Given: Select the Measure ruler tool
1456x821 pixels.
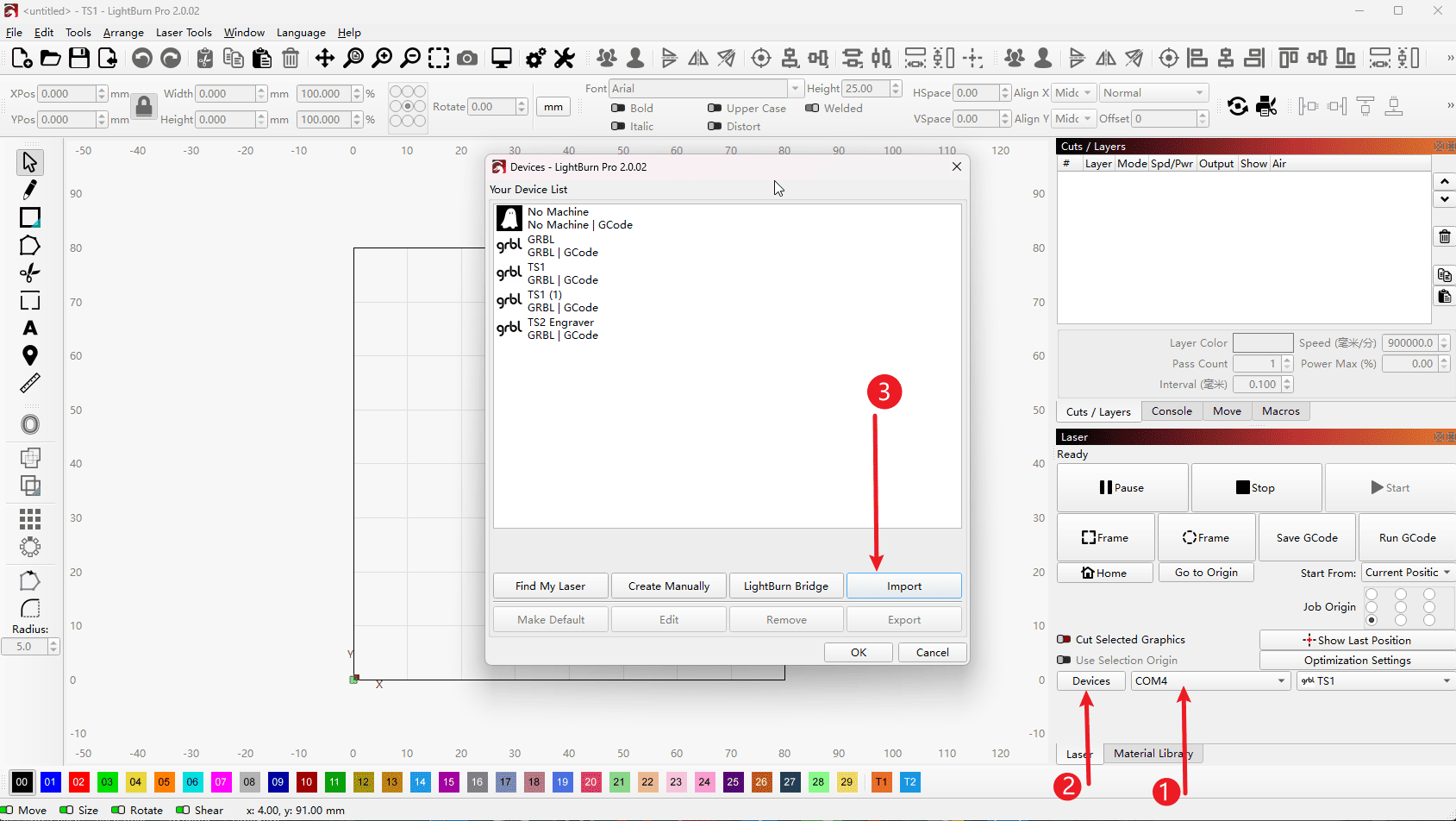Looking at the screenshot, I should click(30, 383).
